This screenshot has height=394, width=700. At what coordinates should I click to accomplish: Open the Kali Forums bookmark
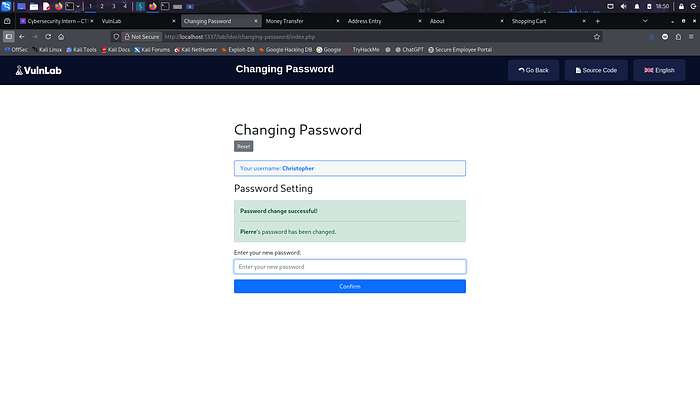coord(152,50)
